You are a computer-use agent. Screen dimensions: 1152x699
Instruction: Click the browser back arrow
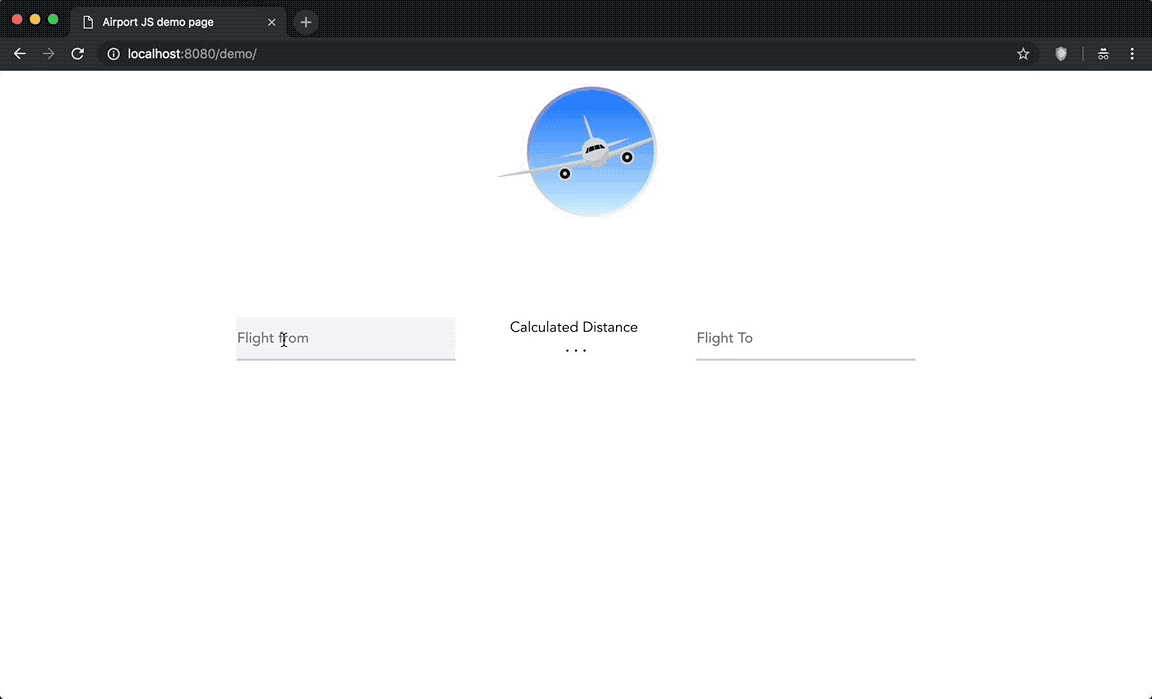(x=20, y=54)
